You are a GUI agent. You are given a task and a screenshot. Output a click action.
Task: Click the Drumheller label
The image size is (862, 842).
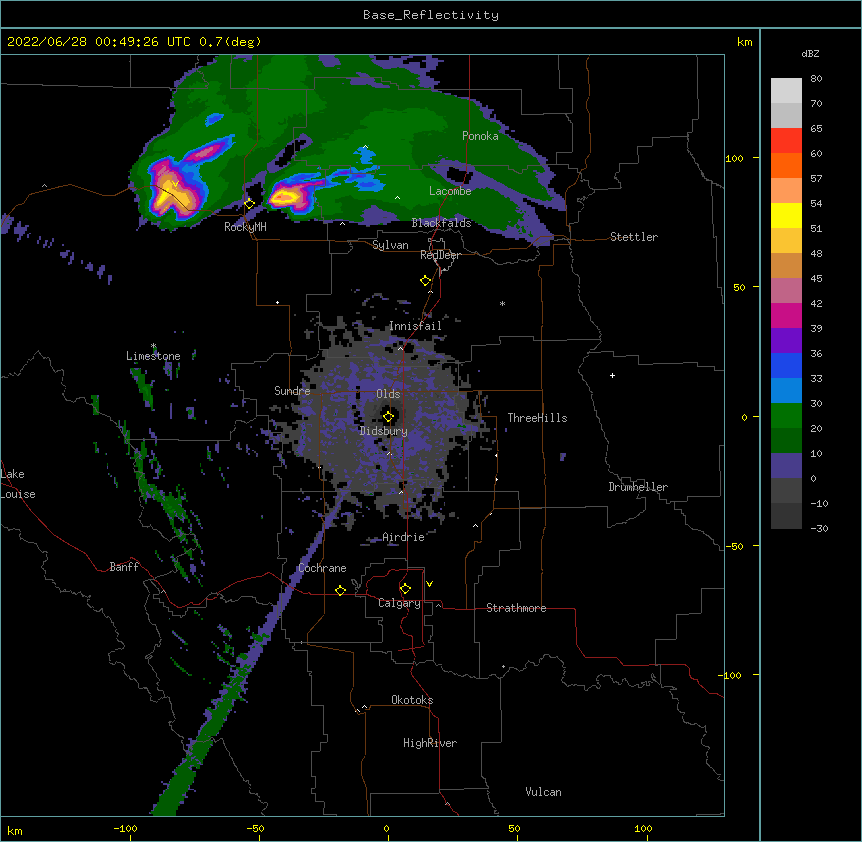click(x=638, y=487)
